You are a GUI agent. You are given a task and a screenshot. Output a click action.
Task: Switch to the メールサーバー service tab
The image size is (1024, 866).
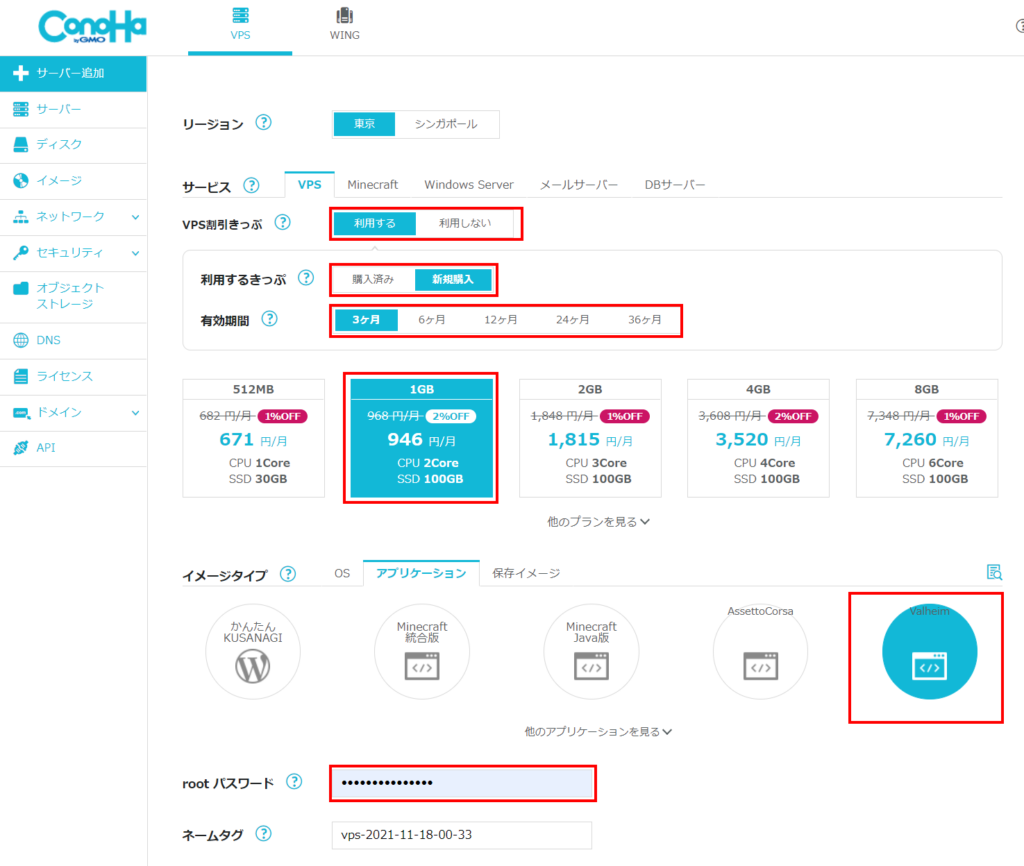pos(579,185)
